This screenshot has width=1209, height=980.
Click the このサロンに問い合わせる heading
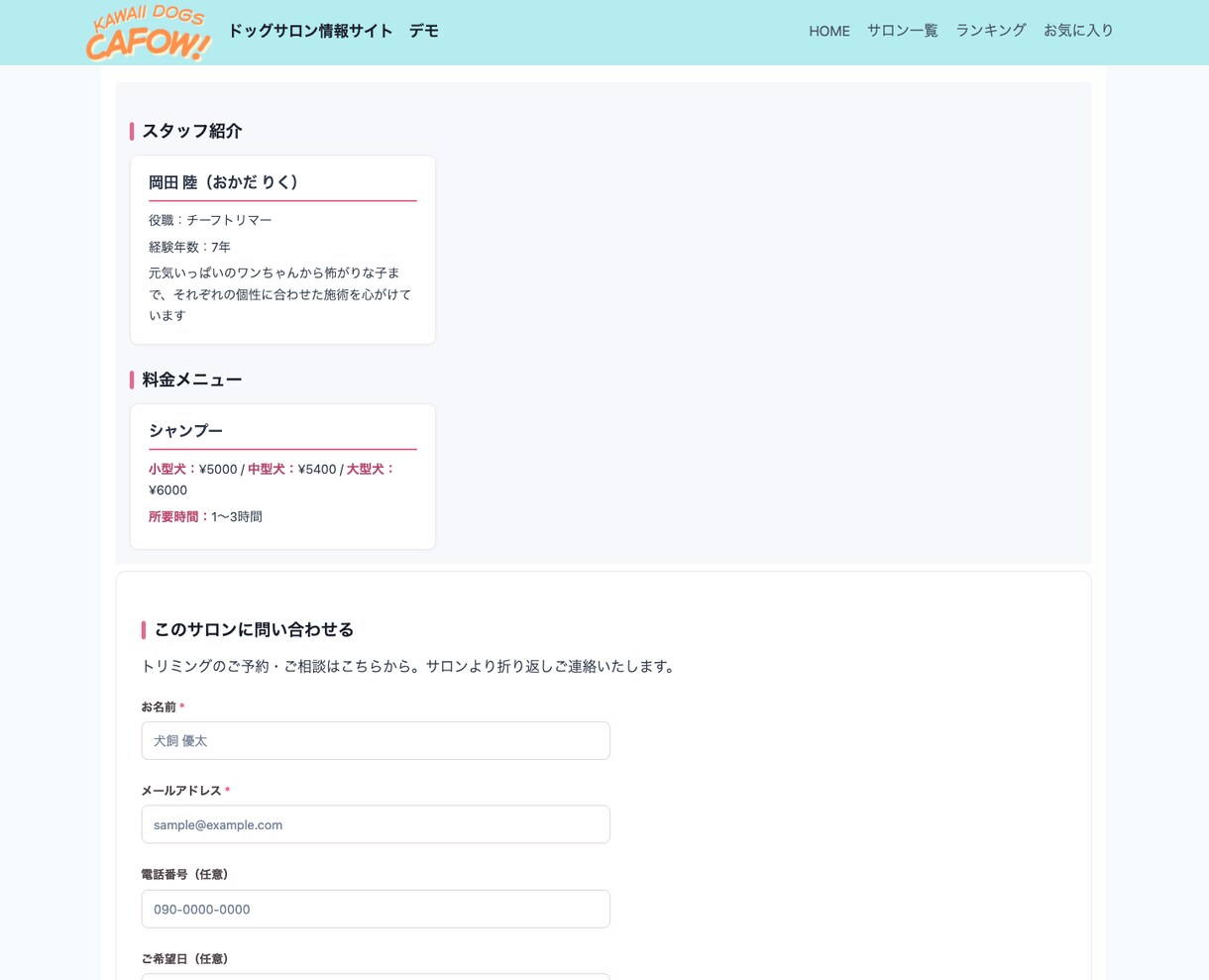pyautogui.click(x=254, y=630)
